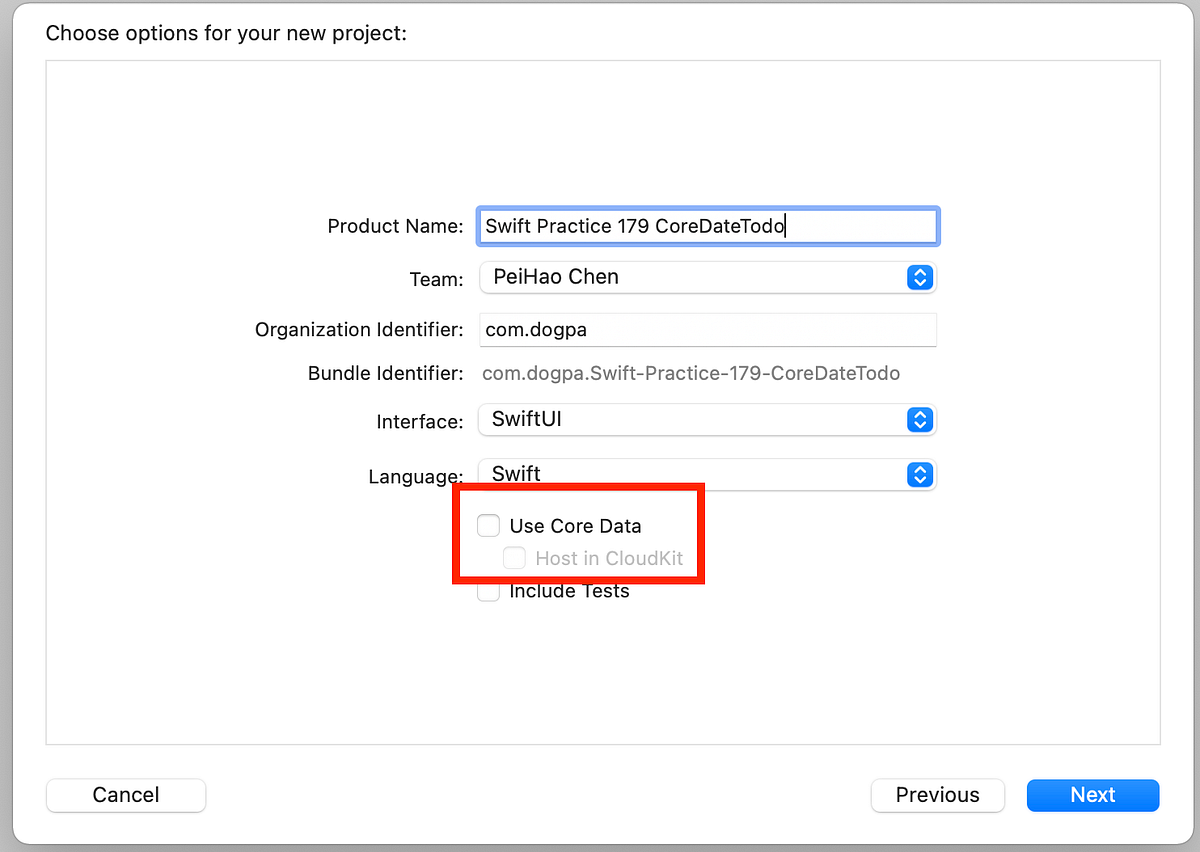The height and width of the screenshot is (852, 1200).
Task: Click the Language picker chevron icon
Action: click(x=919, y=474)
